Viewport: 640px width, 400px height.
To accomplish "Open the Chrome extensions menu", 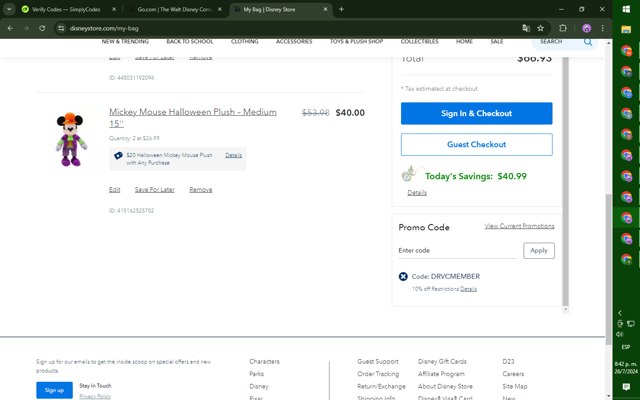I will tap(563, 28).
